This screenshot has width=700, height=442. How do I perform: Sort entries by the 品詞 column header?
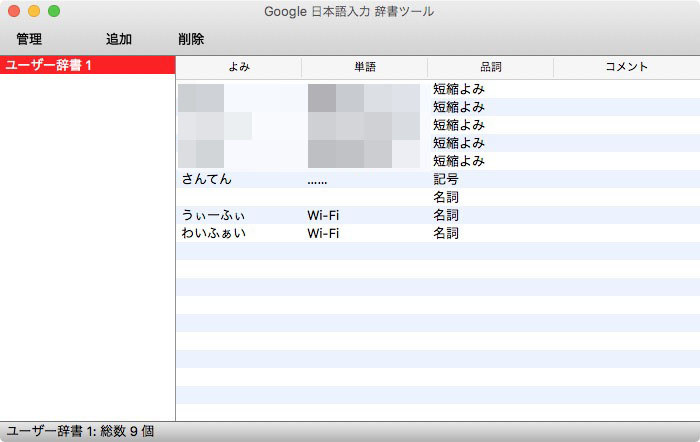coord(490,67)
